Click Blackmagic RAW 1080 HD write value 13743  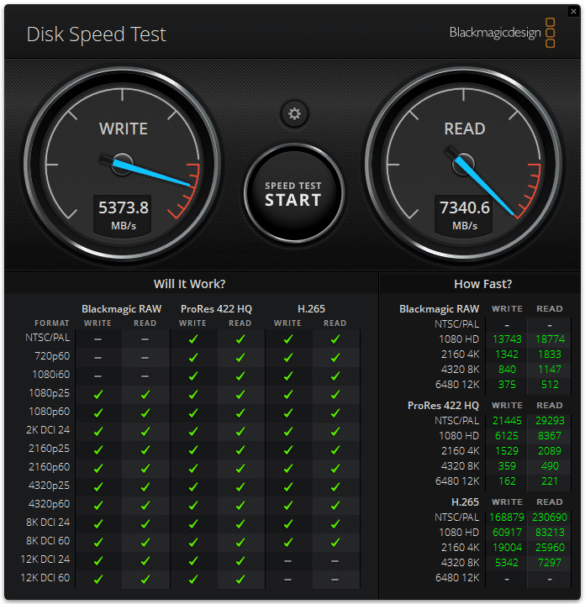(x=507, y=339)
